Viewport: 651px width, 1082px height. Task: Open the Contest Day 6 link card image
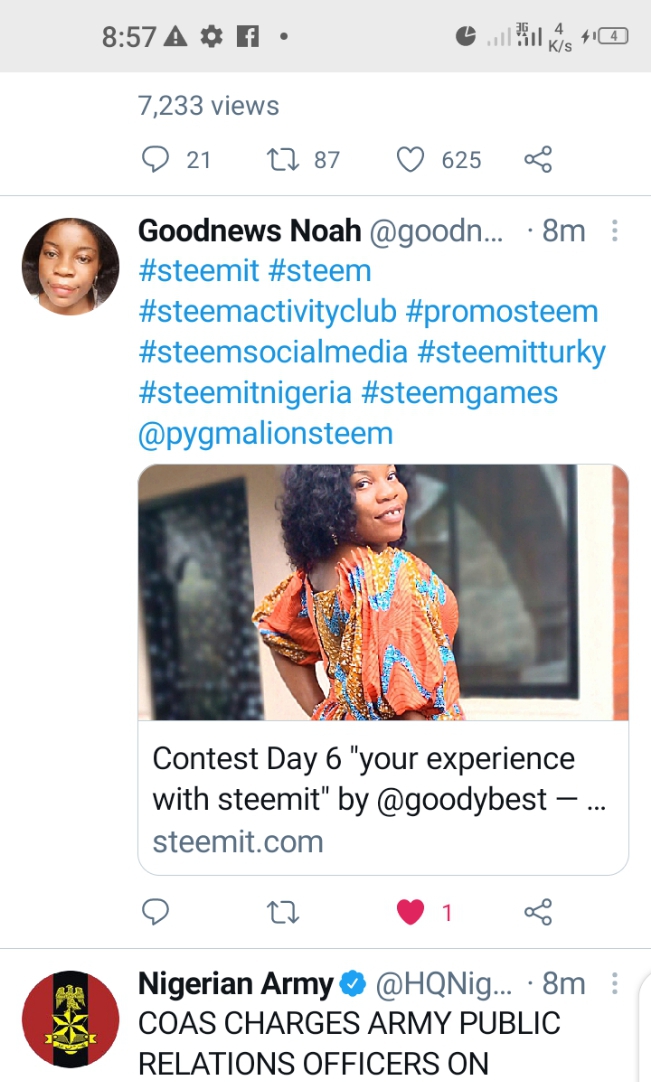(383, 592)
